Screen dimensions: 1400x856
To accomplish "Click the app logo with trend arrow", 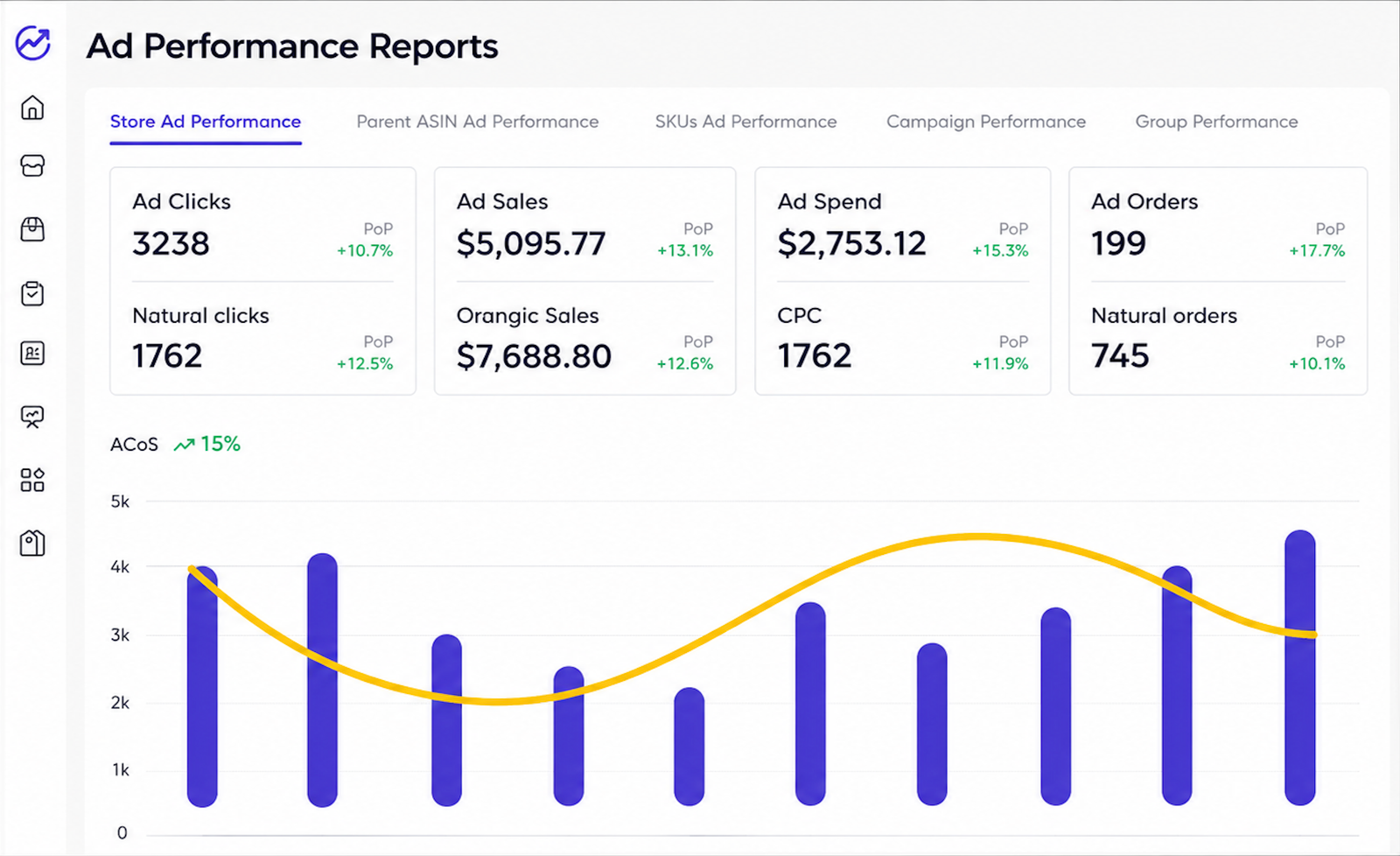I will [33, 43].
